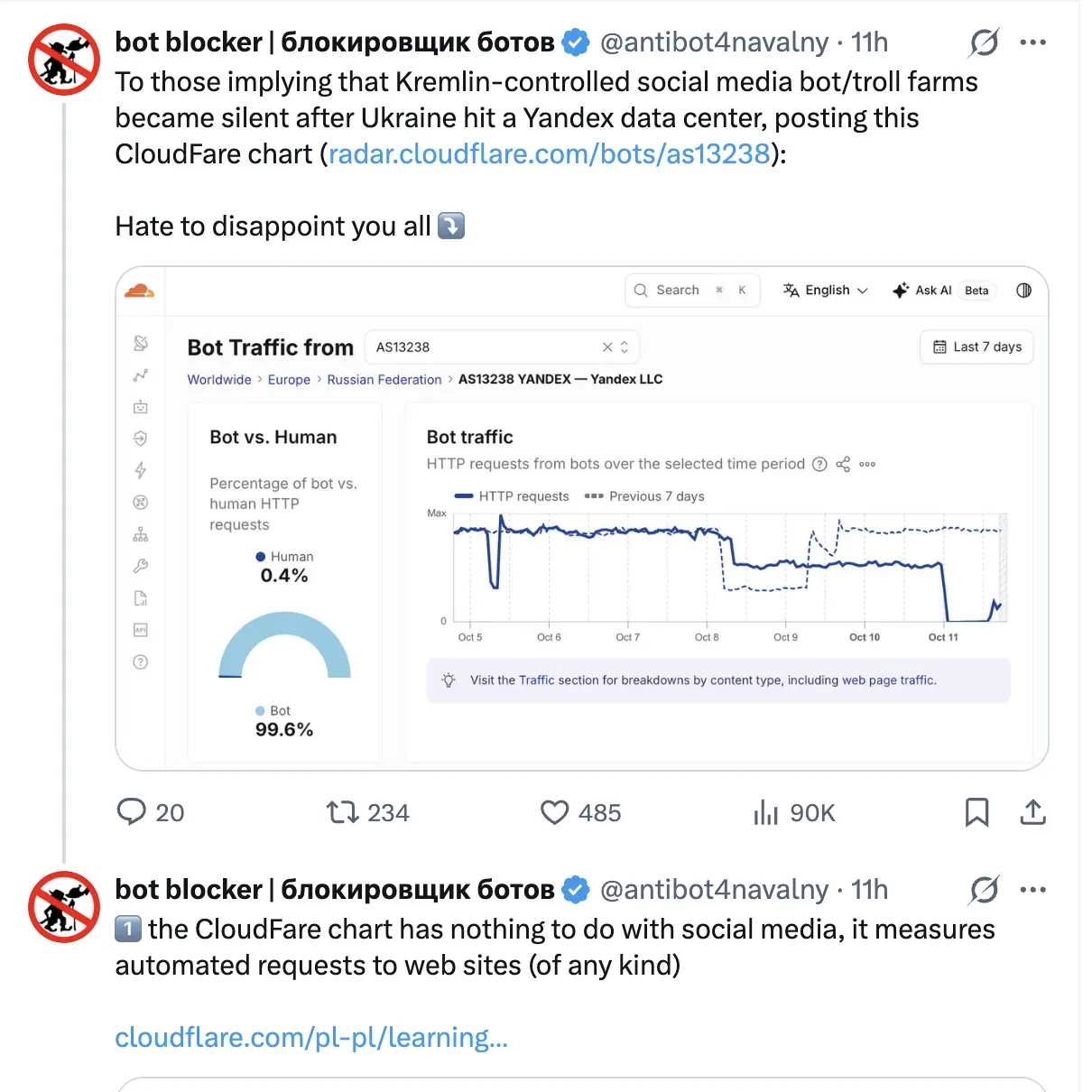1092x1092 pixels.
Task: Open the cloudflare.com/pl-pl/learning link
Action: pyautogui.click(x=311, y=1038)
